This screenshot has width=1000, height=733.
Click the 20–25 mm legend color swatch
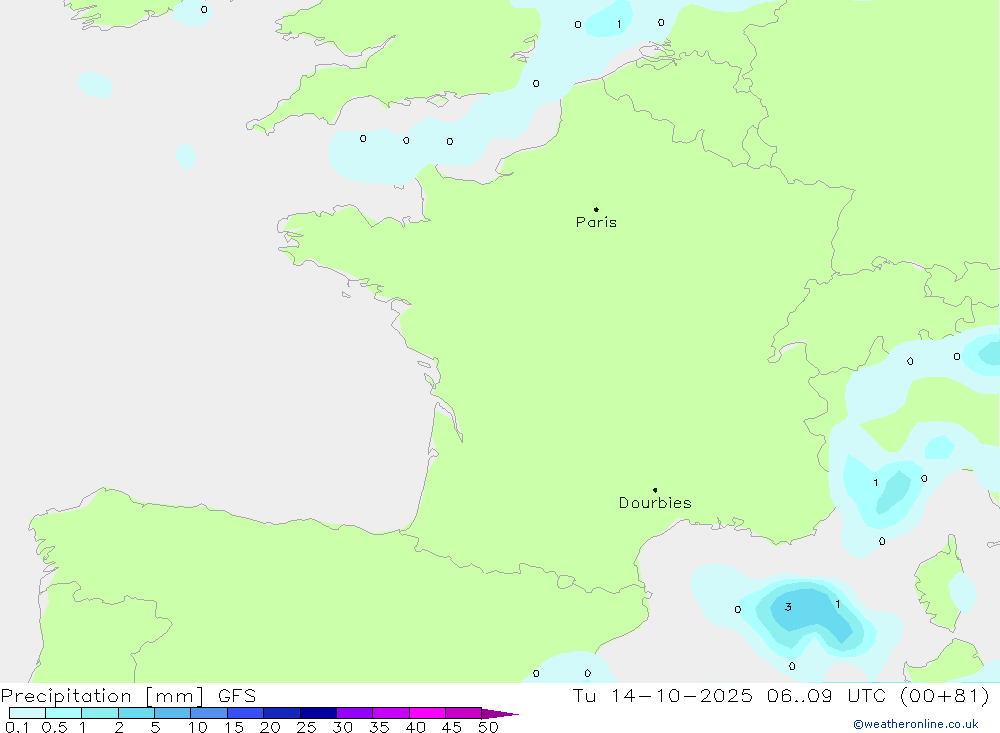(x=282, y=713)
